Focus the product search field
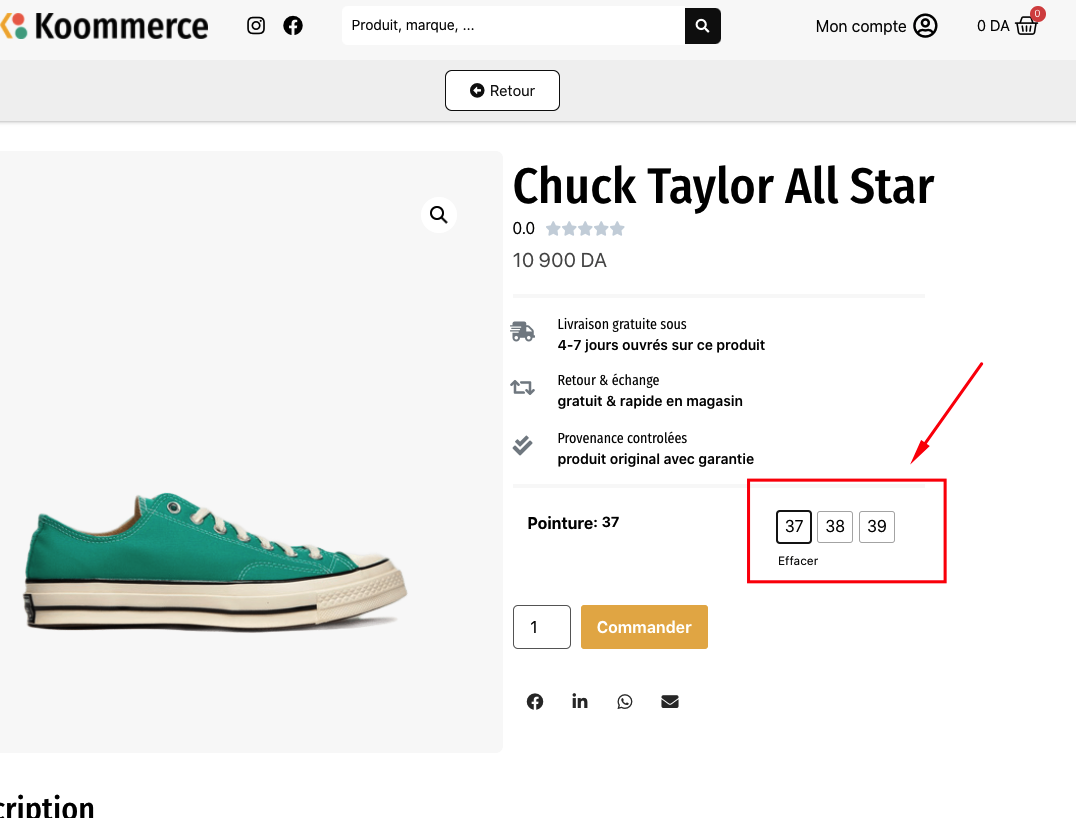The height and width of the screenshot is (818, 1076). 513,26
